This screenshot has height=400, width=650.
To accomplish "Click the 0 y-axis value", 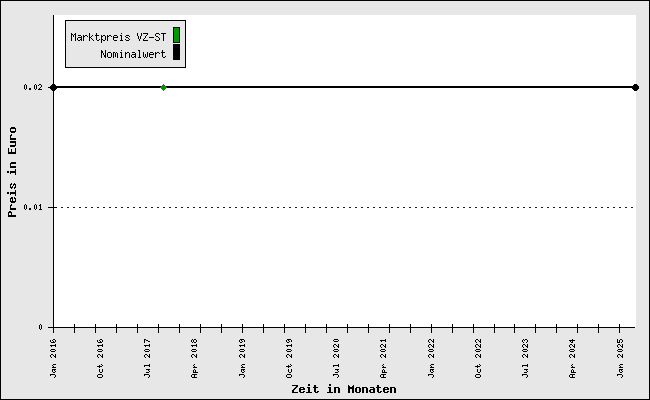I will [40, 327].
